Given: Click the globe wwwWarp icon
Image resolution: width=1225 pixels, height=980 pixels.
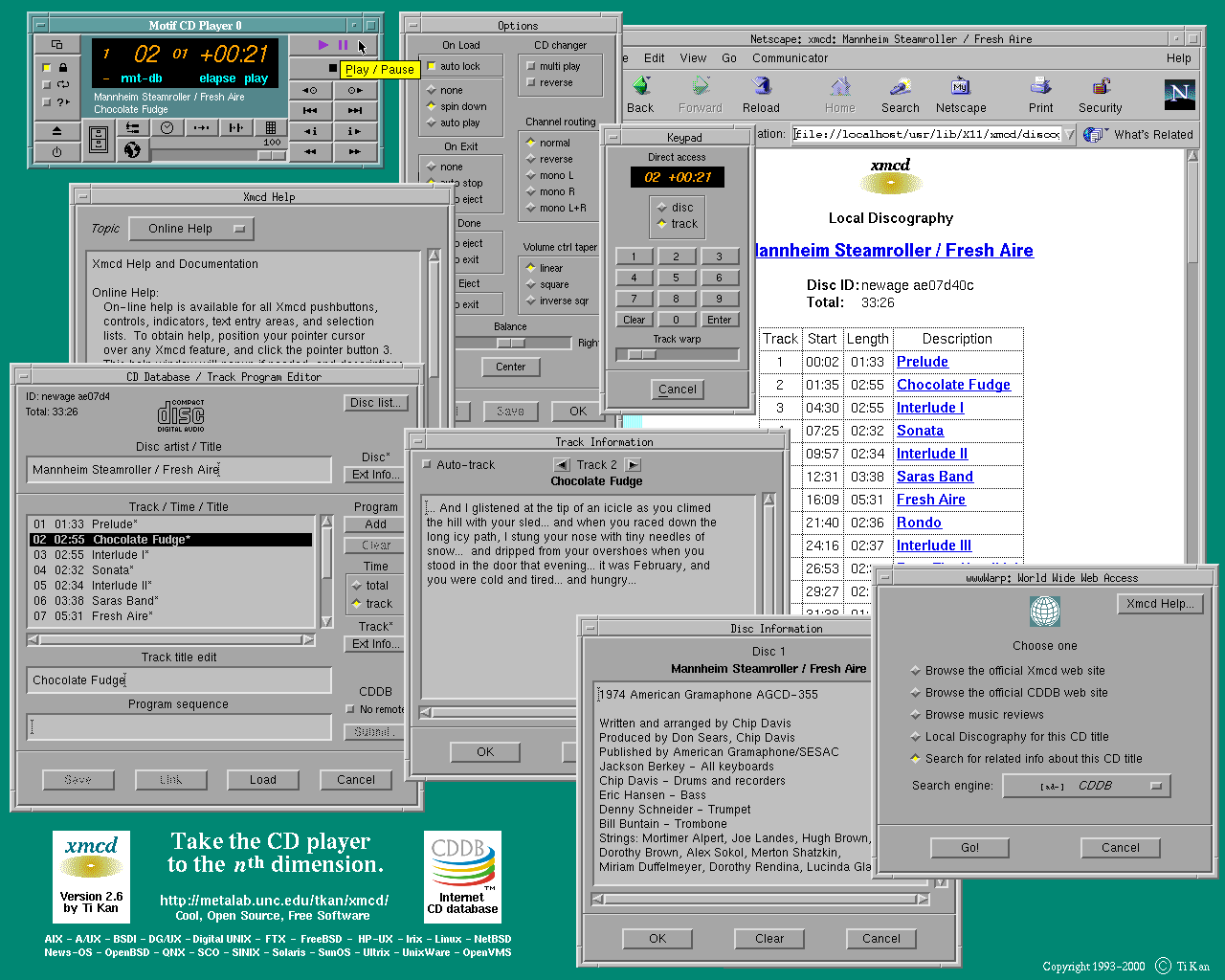Looking at the screenshot, I should coord(132,150).
